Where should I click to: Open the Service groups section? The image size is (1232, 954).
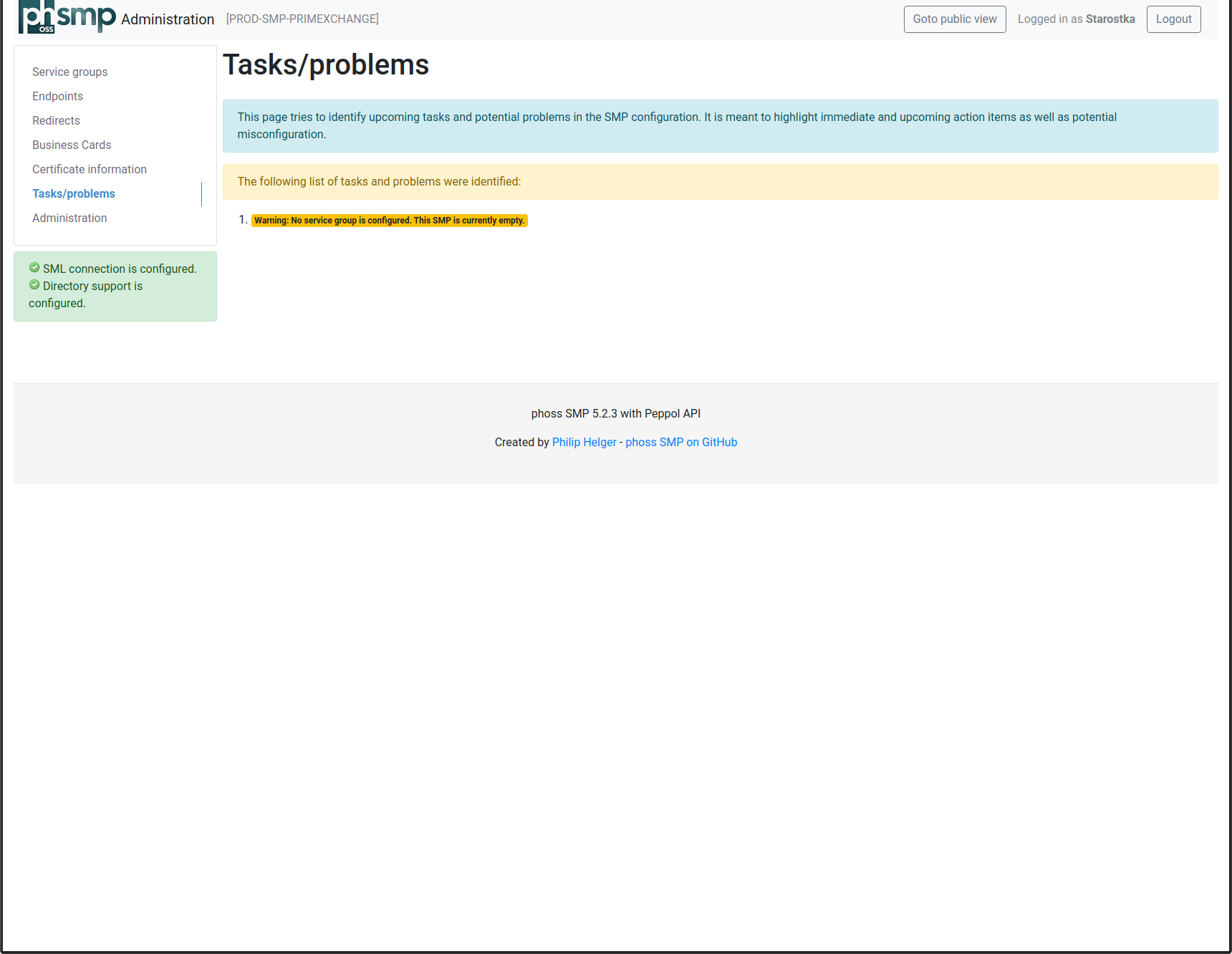pyautogui.click(x=69, y=72)
